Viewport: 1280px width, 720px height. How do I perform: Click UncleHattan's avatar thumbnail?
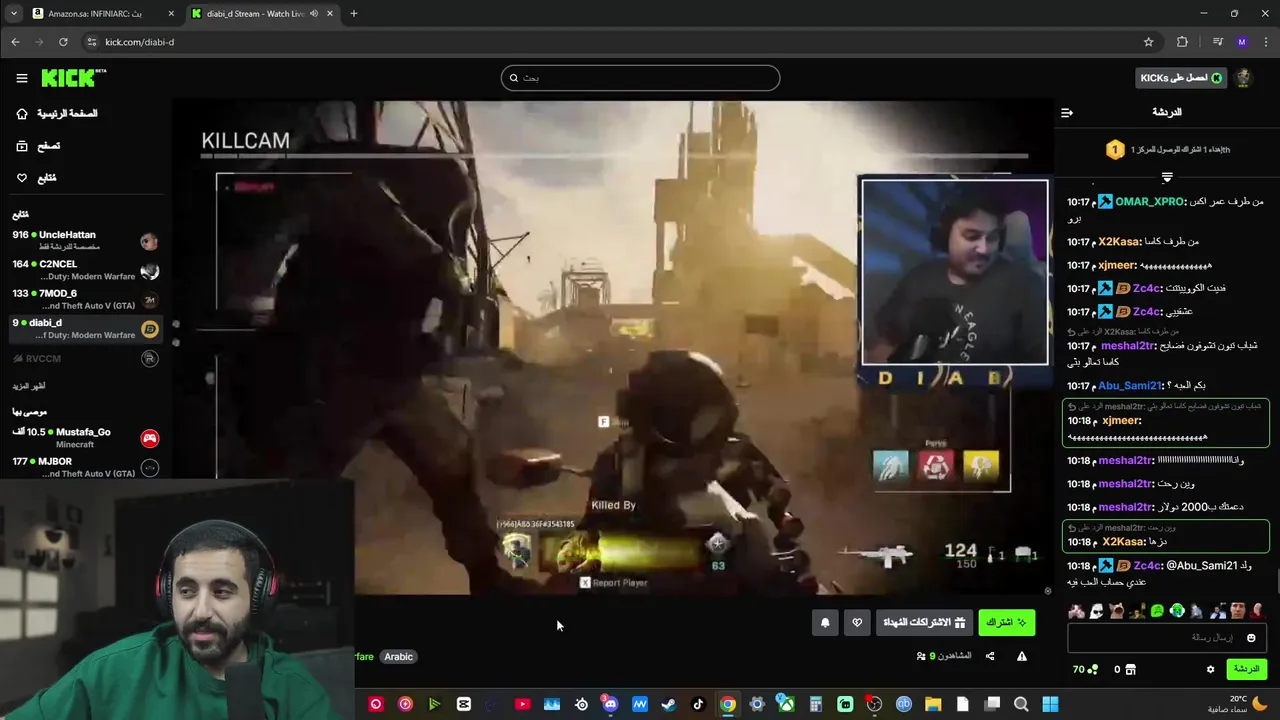[150, 241]
